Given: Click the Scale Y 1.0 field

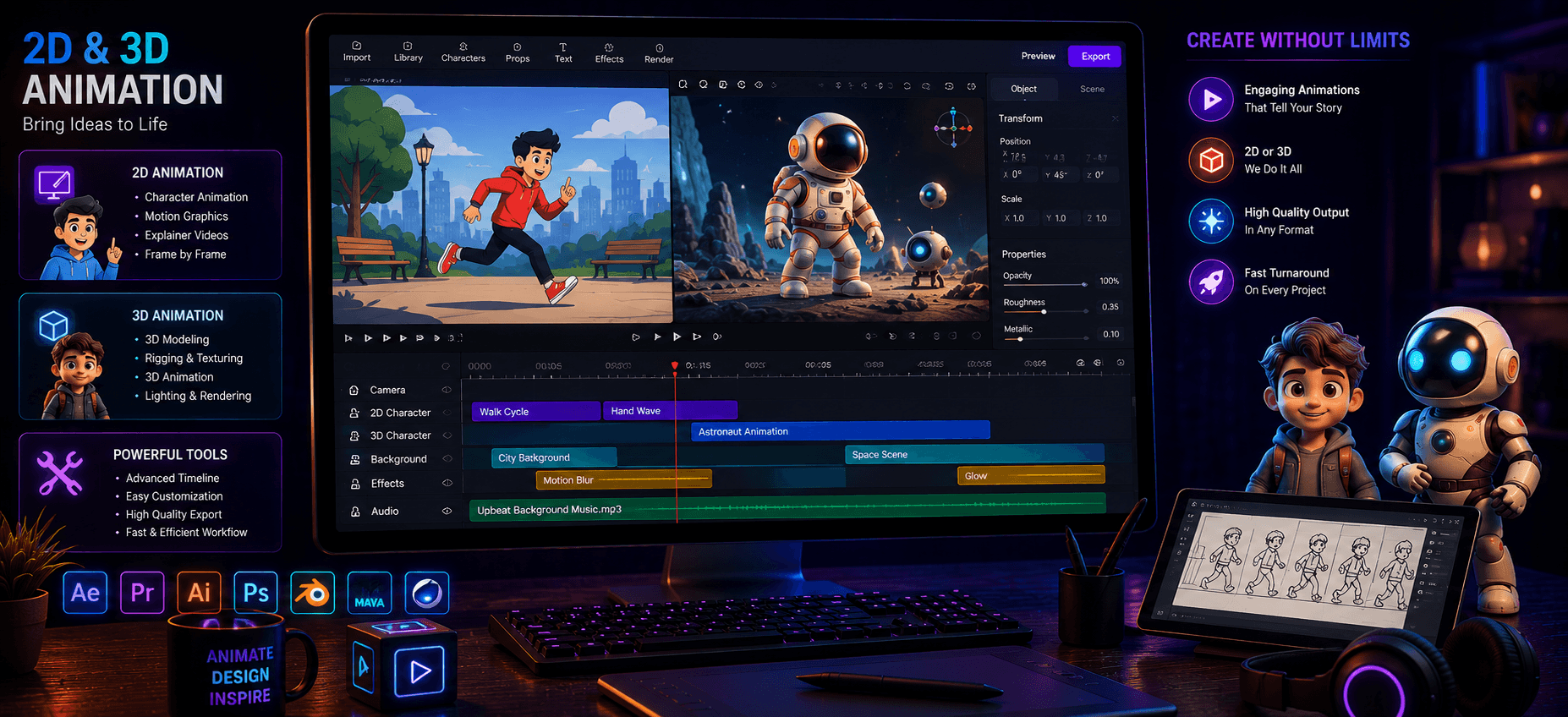Looking at the screenshot, I should click(1060, 218).
